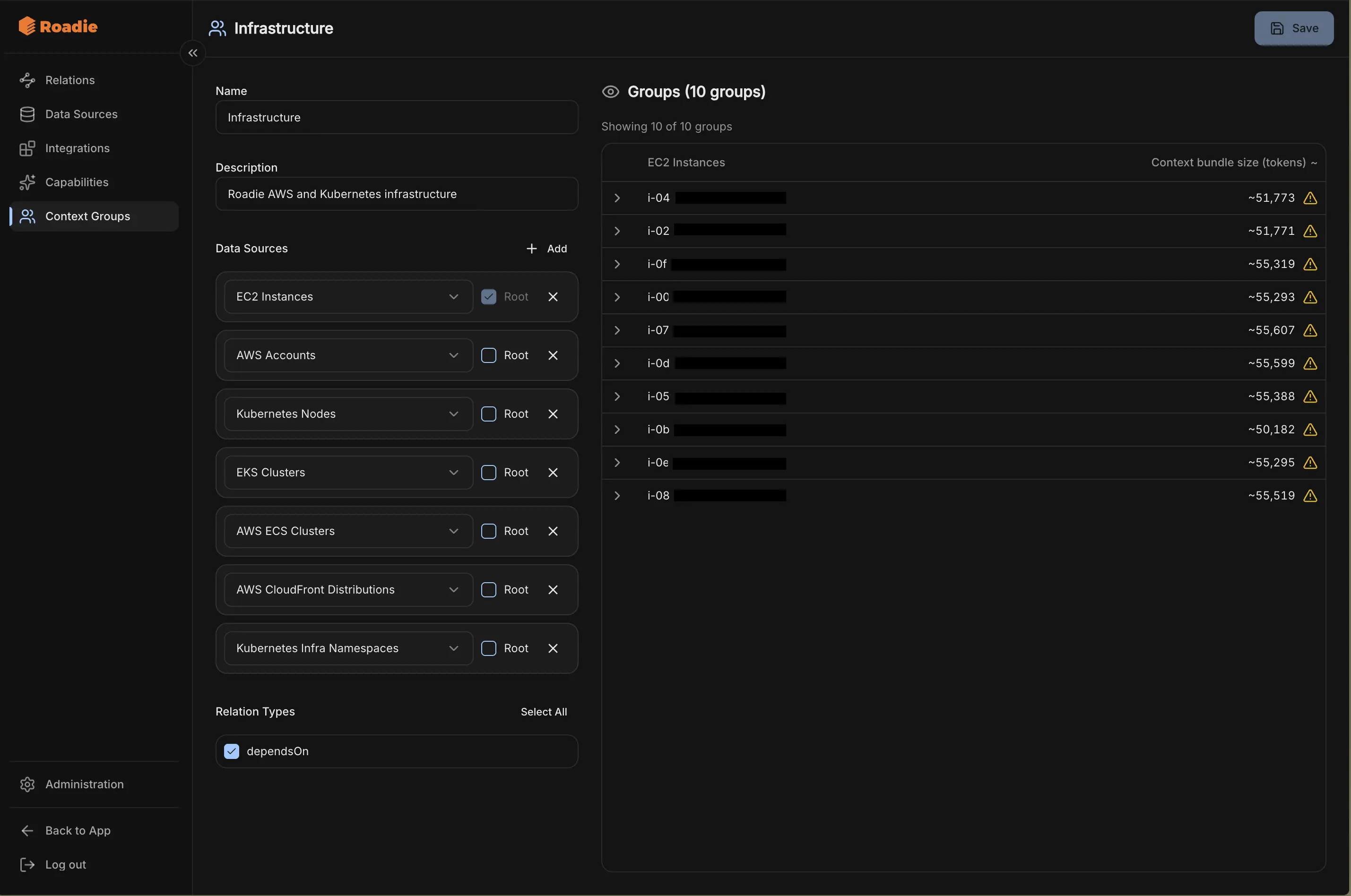Click warning icon beside ~55,519

[1310, 496]
